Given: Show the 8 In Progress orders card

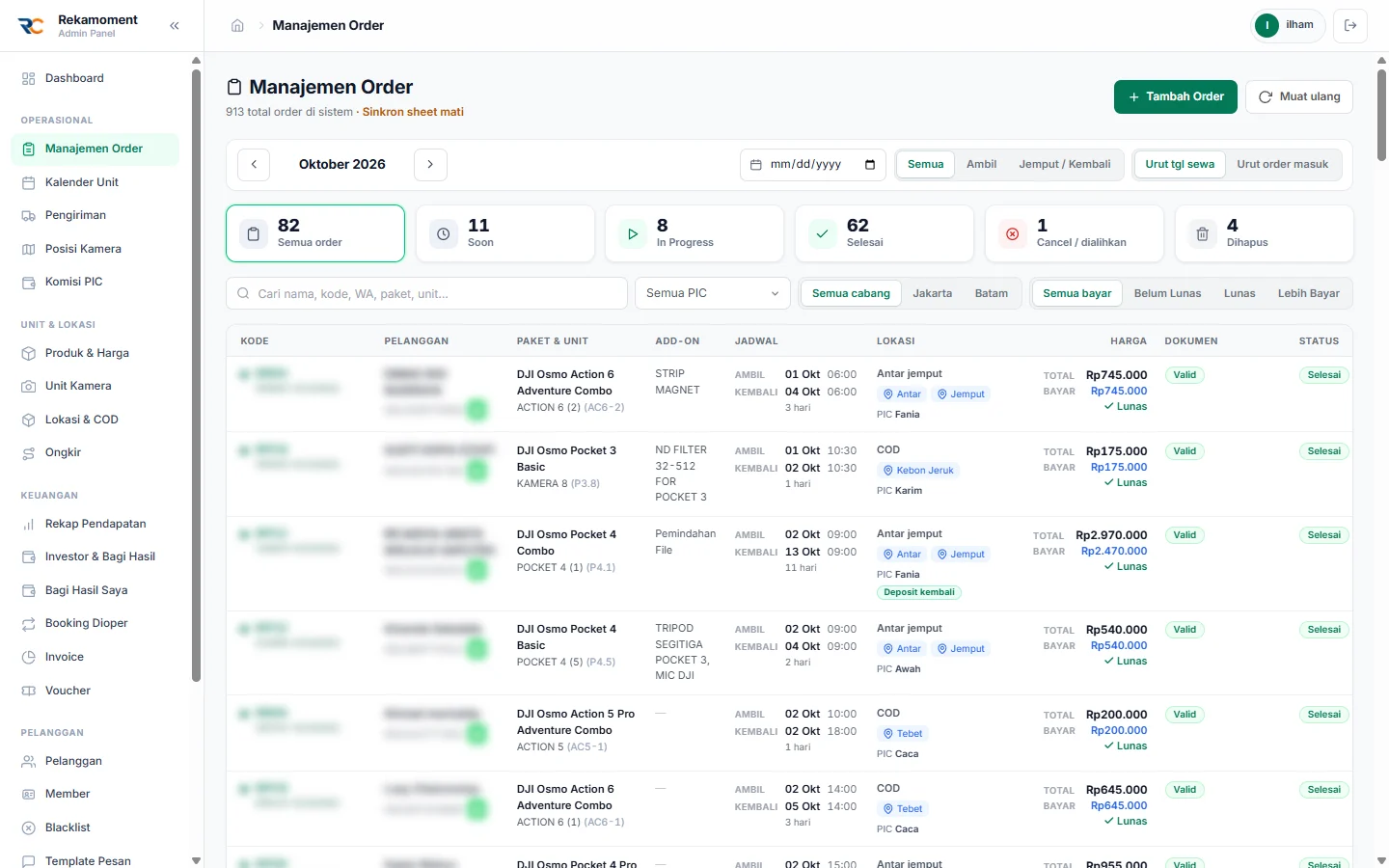Looking at the screenshot, I should 694,233.
